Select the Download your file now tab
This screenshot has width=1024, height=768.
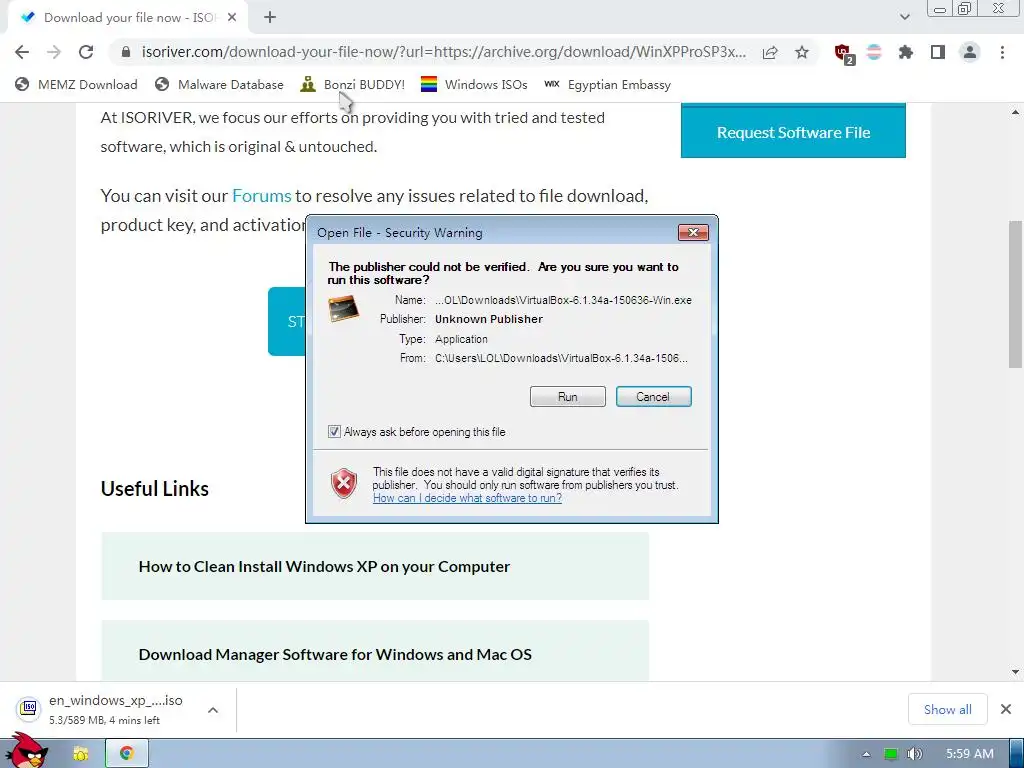coord(128,18)
